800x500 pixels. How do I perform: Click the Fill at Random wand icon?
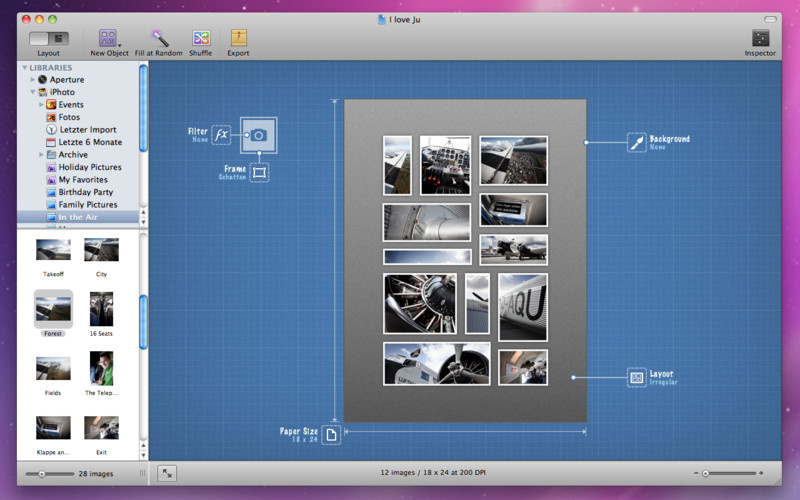tap(160, 38)
